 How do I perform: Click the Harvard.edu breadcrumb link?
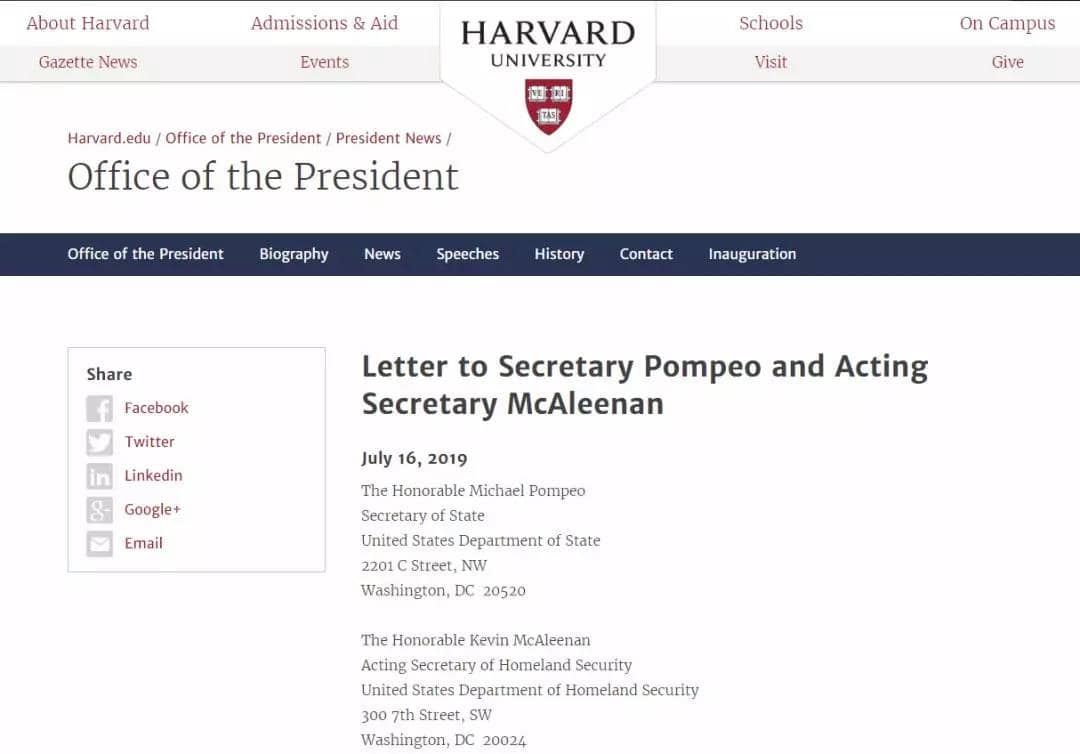pos(109,138)
